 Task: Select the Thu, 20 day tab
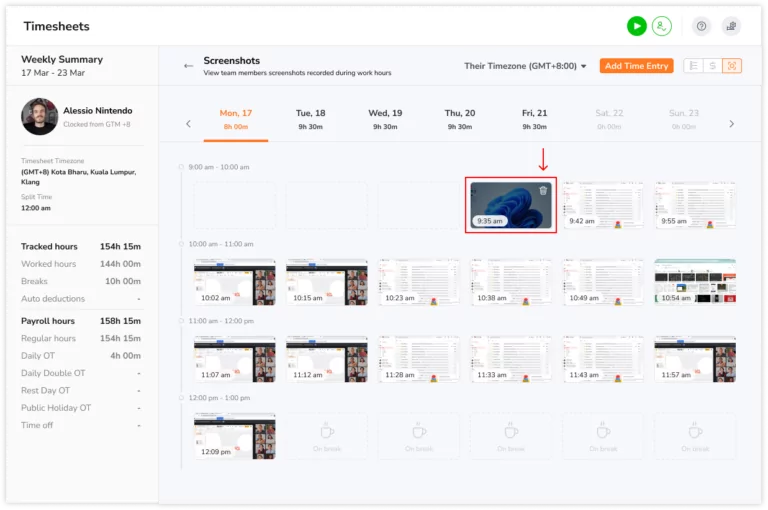pos(459,119)
